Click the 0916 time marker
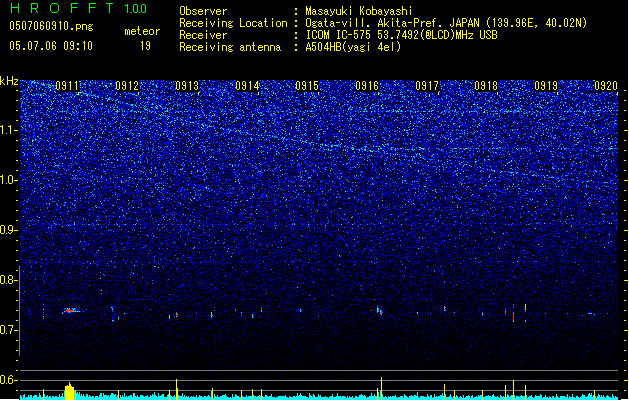This screenshot has height=400, width=629. tap(367, 86)
